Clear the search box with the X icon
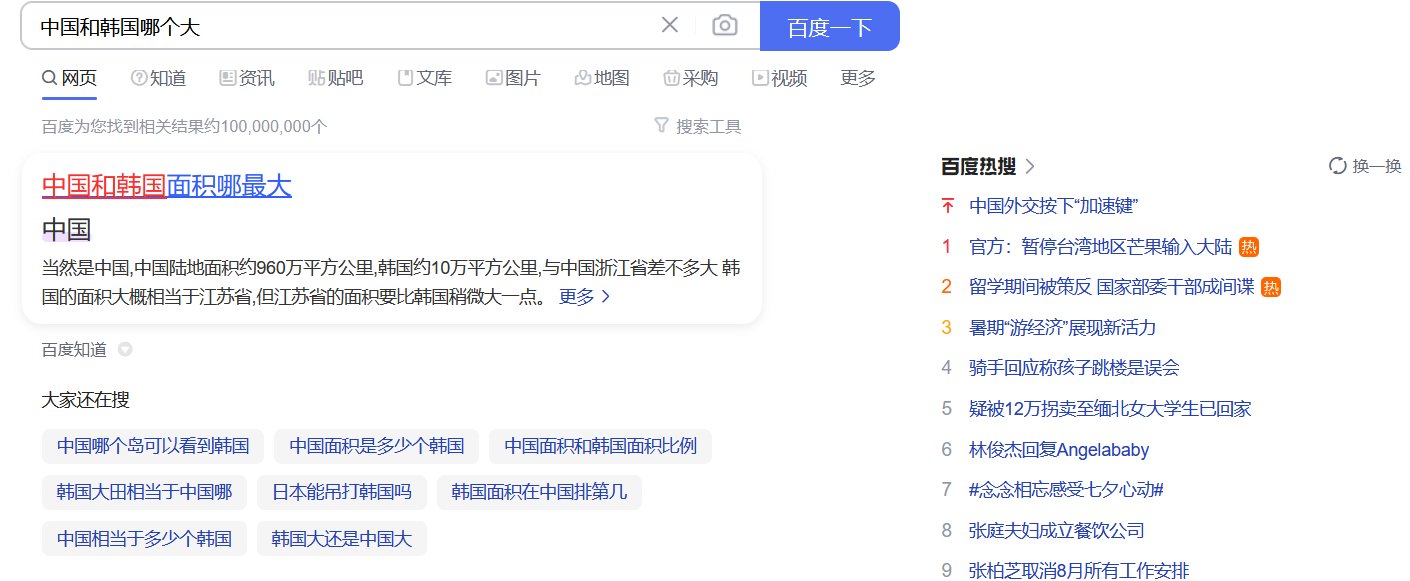Image resolution: width=1410 pixels, height=581 pixels. 670,25
